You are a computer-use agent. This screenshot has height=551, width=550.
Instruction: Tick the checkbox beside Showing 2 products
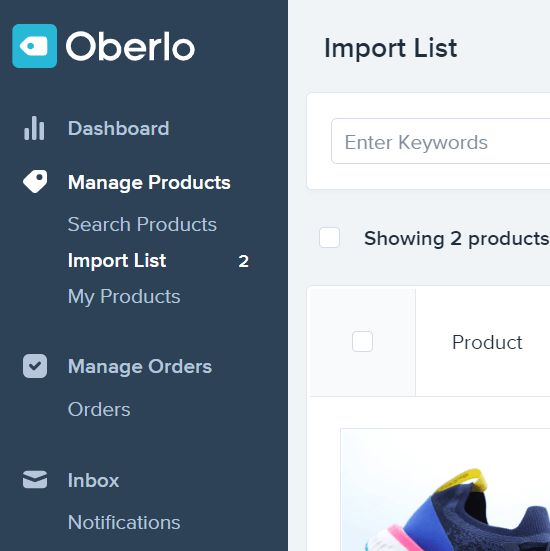[x=329, y=238]
